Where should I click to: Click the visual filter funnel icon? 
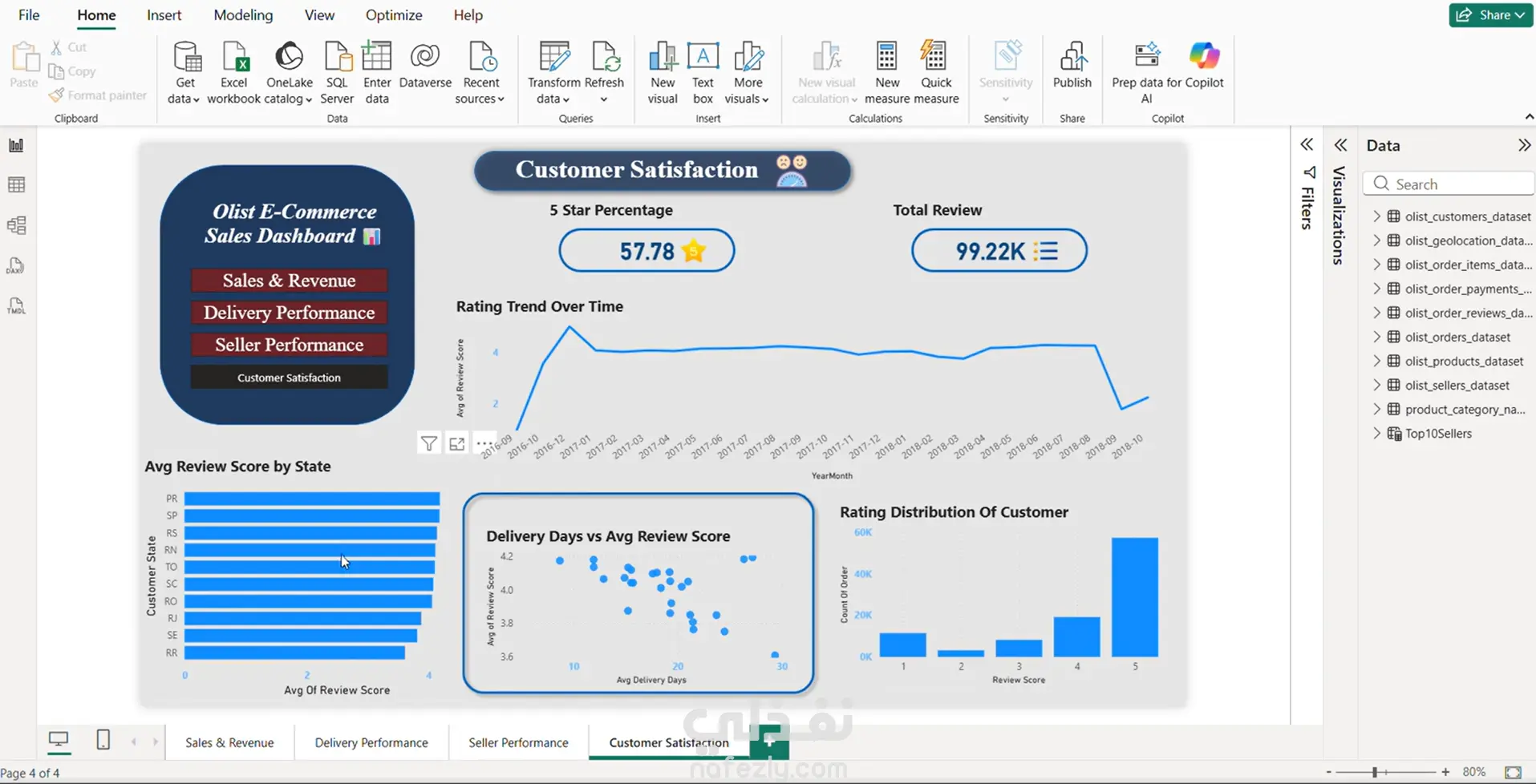click(429, 443)
